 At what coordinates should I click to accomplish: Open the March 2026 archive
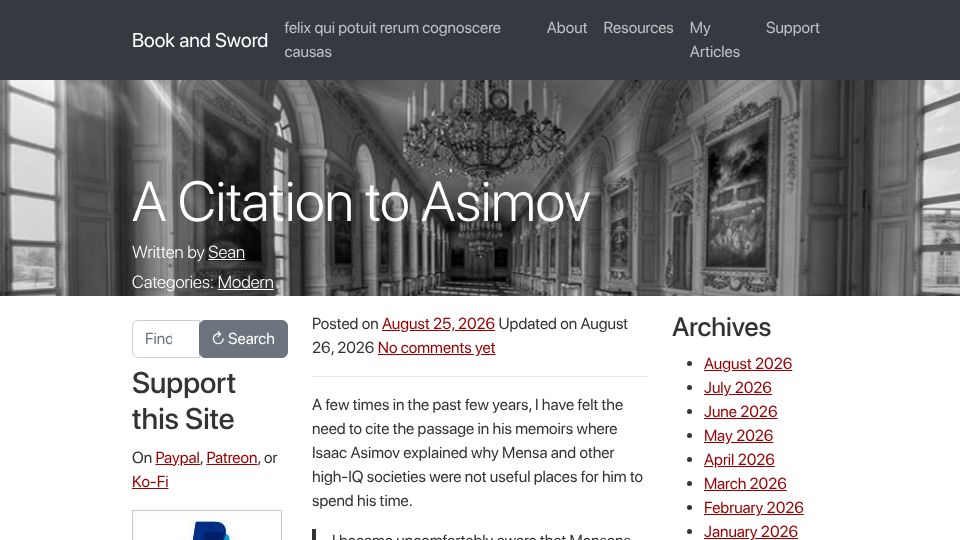pos(745,484)
